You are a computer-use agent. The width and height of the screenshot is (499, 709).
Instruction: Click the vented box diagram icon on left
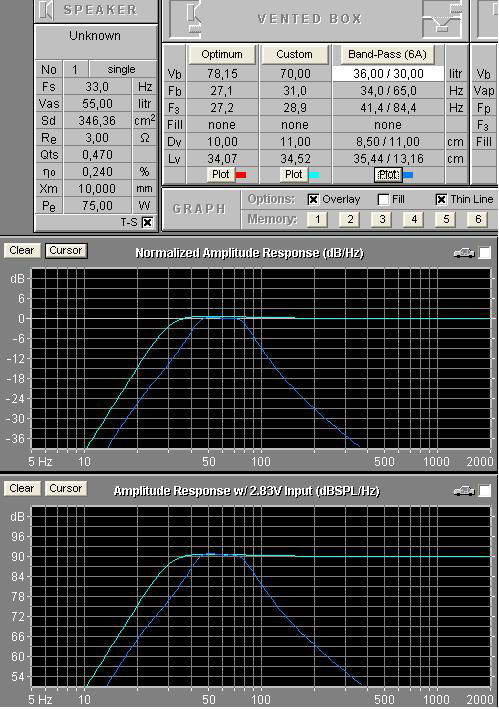pos(195,18)
